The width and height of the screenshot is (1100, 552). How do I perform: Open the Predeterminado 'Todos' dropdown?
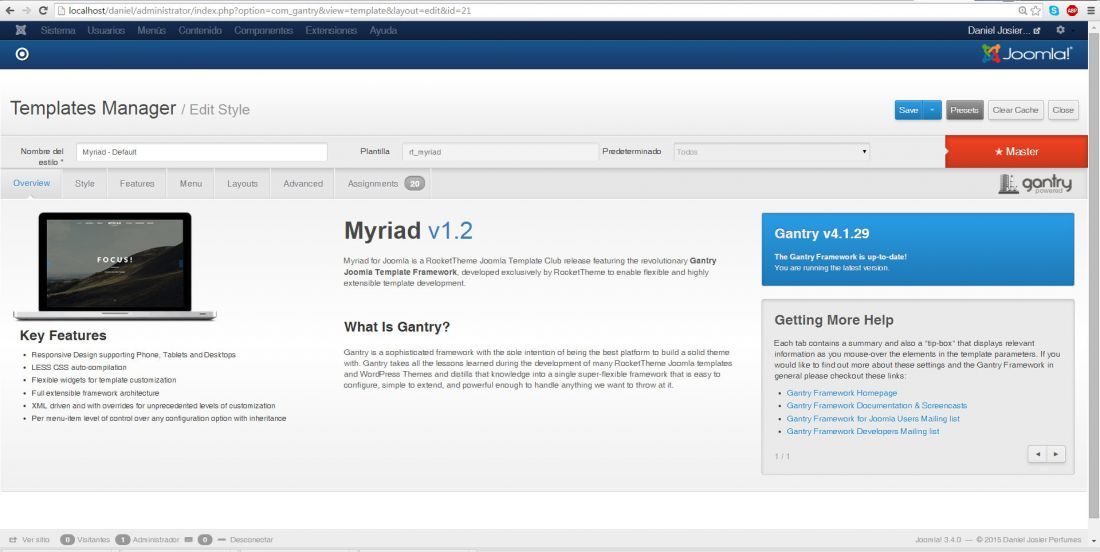[x=771, y=152]
